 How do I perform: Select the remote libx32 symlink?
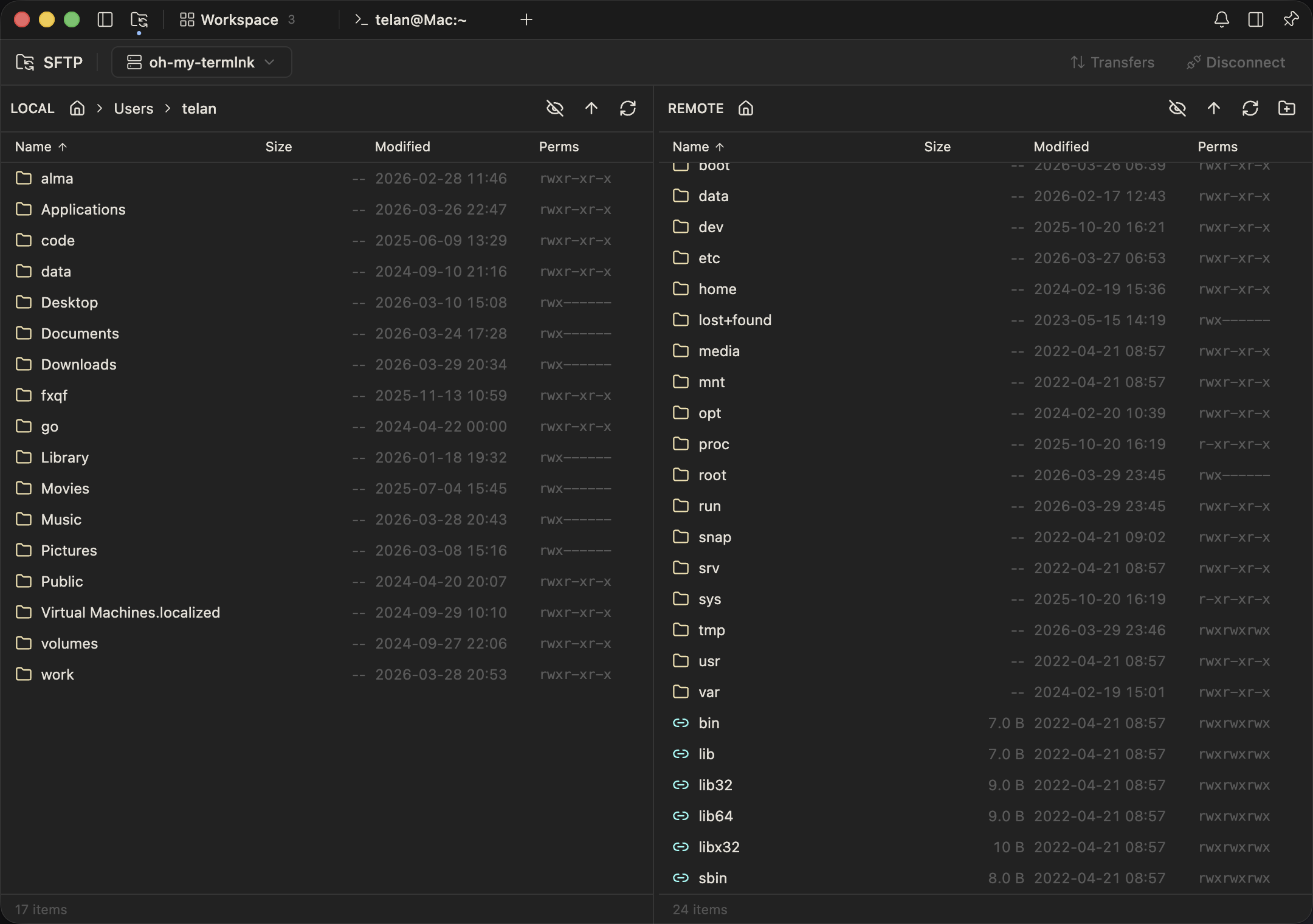tap(985, 847)
